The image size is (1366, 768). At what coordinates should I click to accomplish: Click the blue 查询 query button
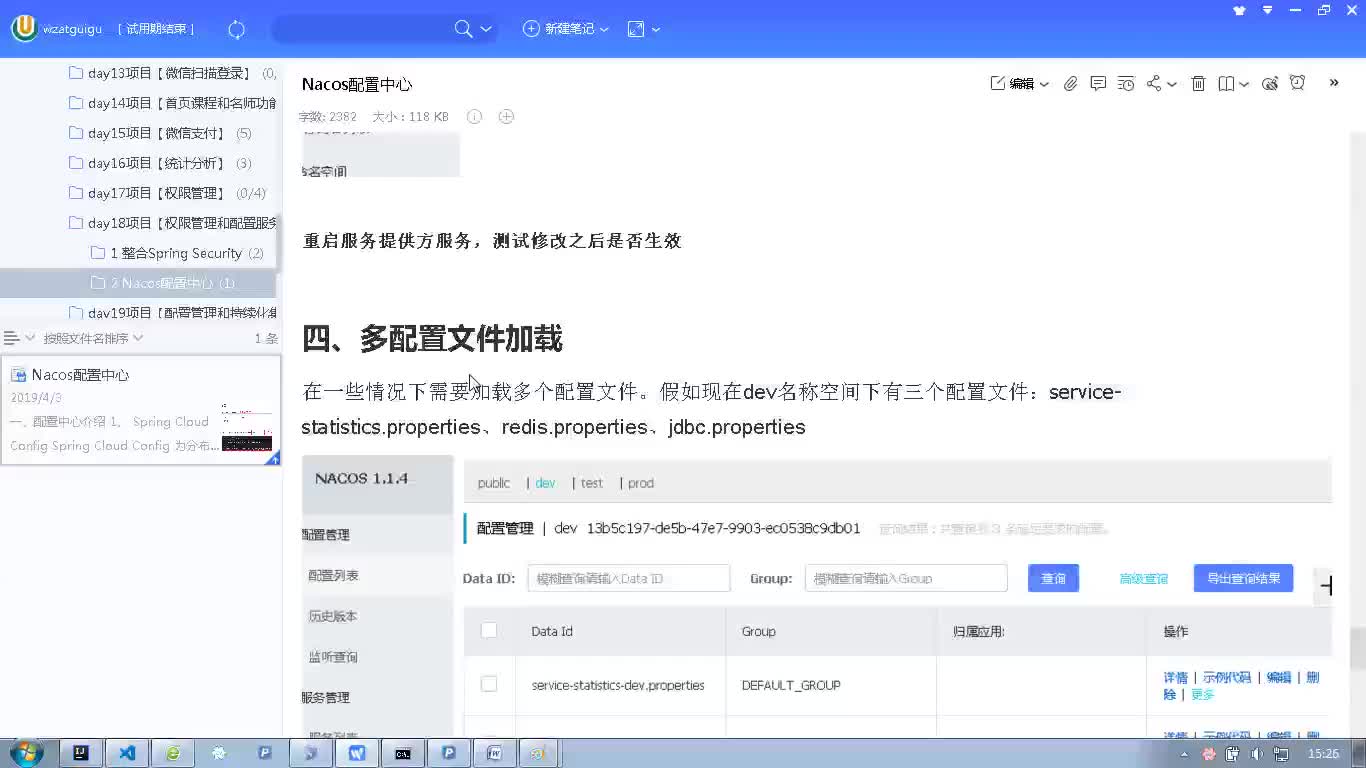pos(1053,578)
